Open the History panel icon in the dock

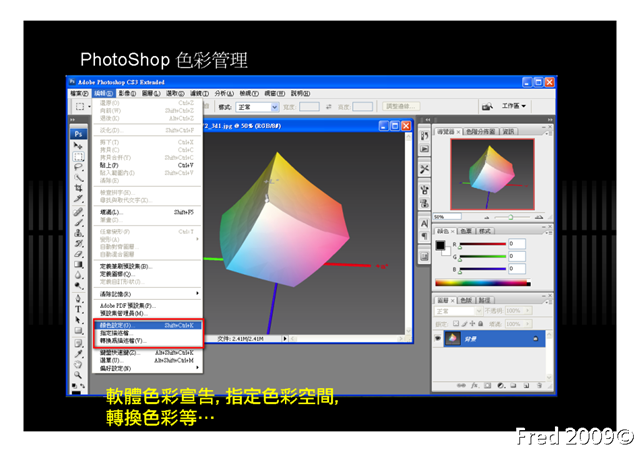click(424, 136)
